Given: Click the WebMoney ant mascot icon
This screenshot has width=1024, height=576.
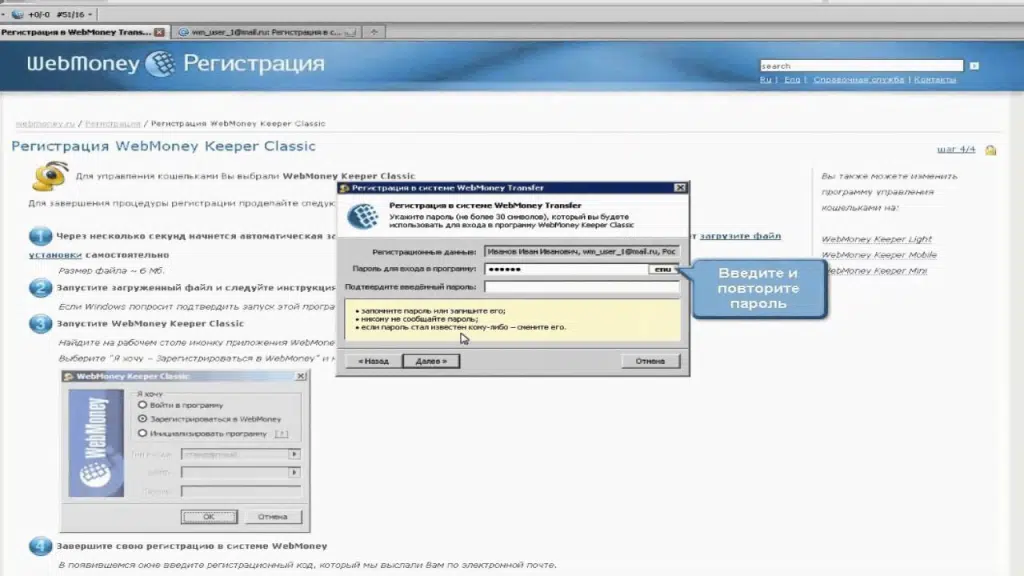Looking at the screenshot, I should coord(50,176).
